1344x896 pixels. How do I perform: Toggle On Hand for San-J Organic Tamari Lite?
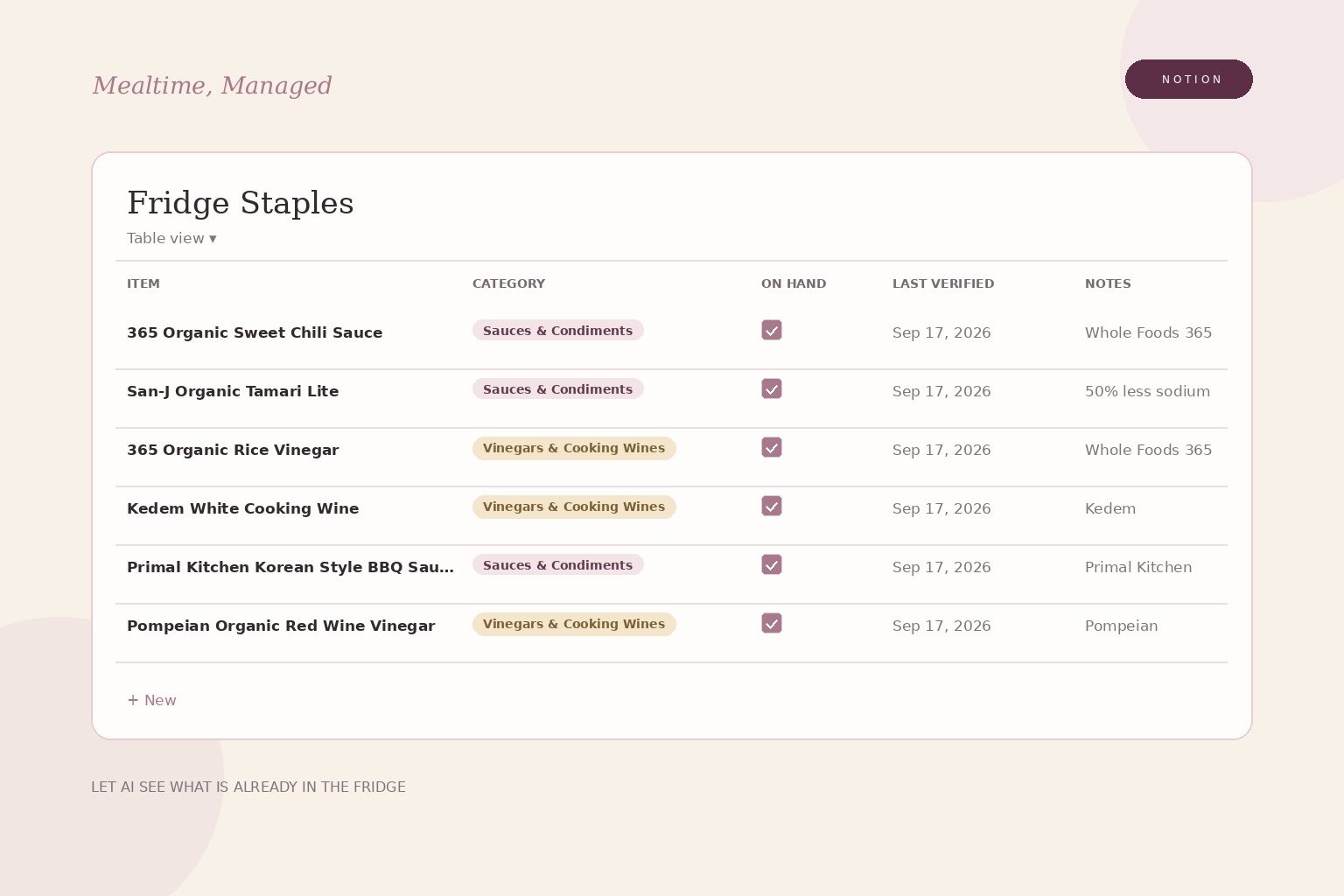coord(772,388)
